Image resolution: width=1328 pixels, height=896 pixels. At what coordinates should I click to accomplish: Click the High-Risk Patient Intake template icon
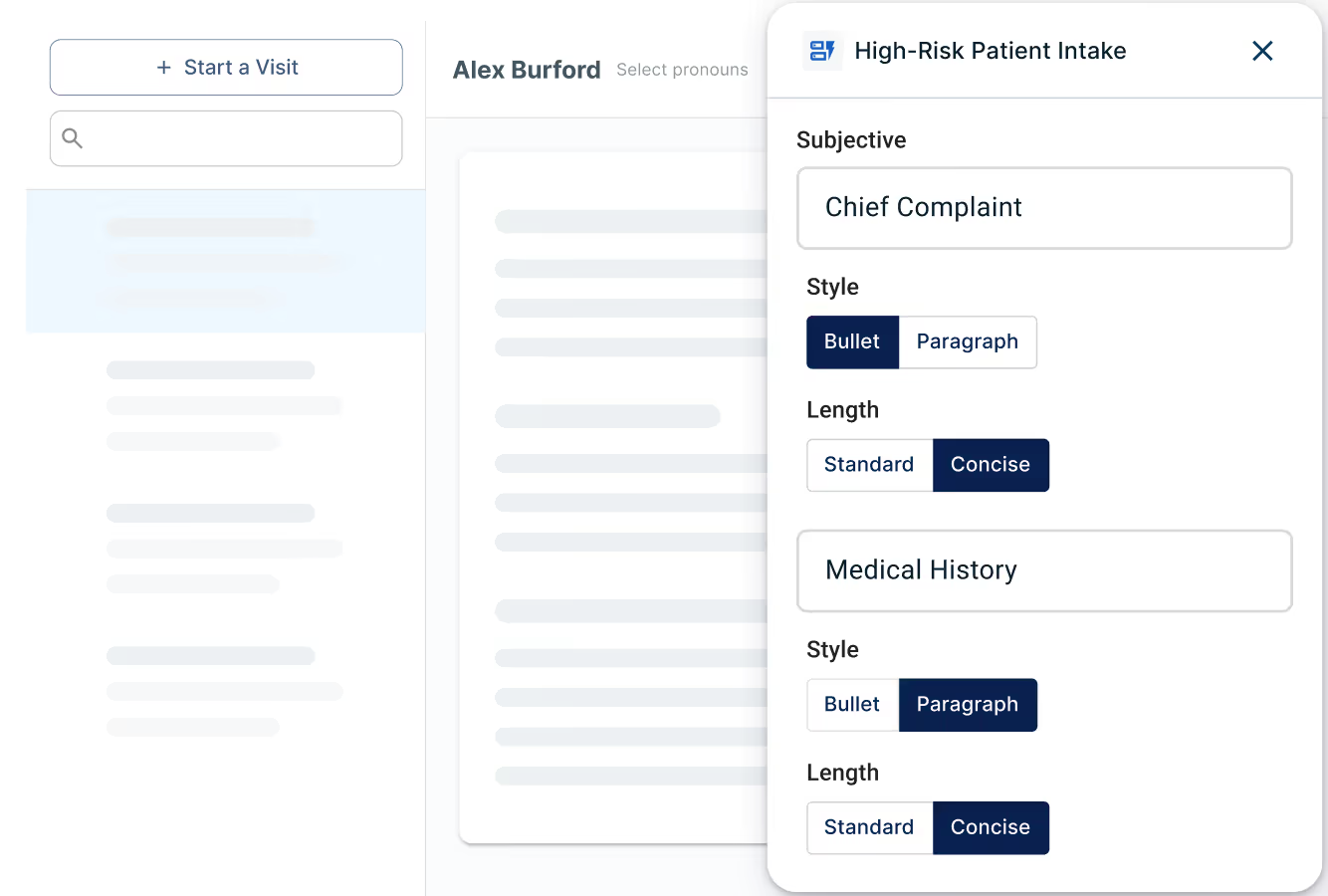(822, 51)
